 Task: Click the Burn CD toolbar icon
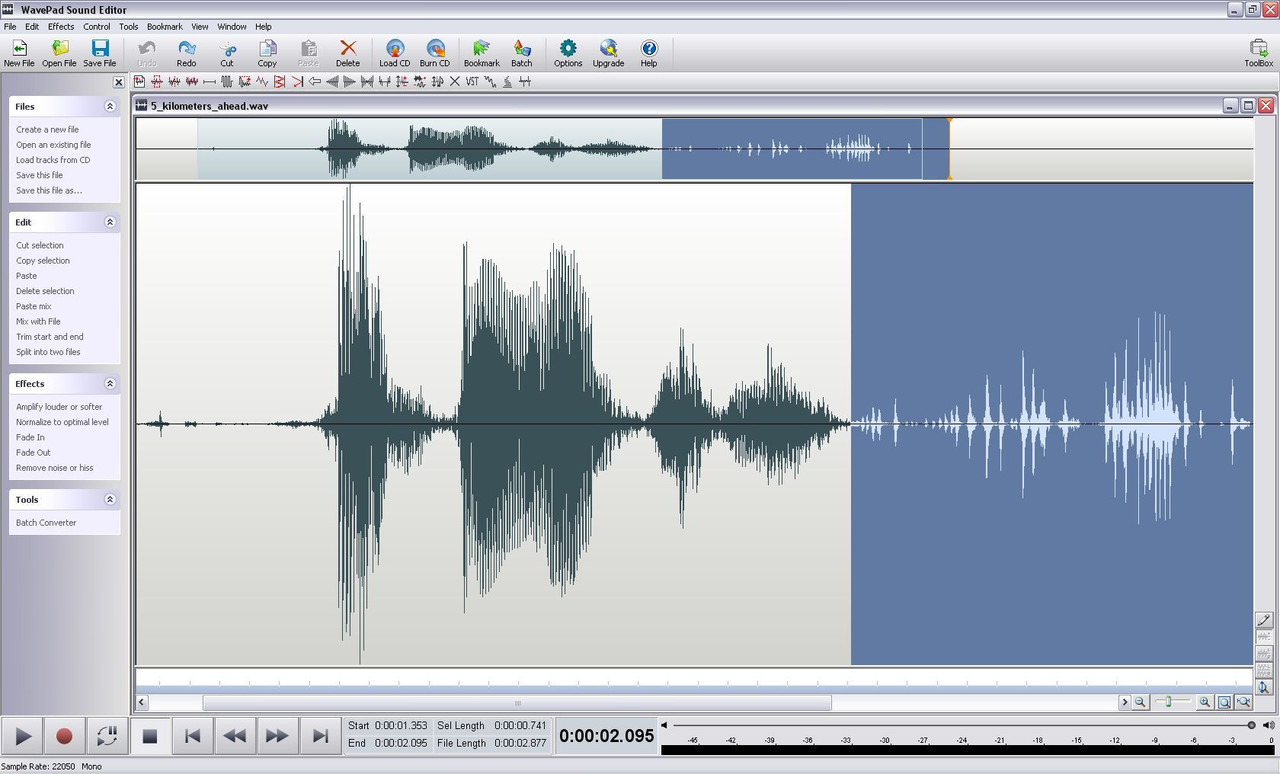[x=435, y=52]
